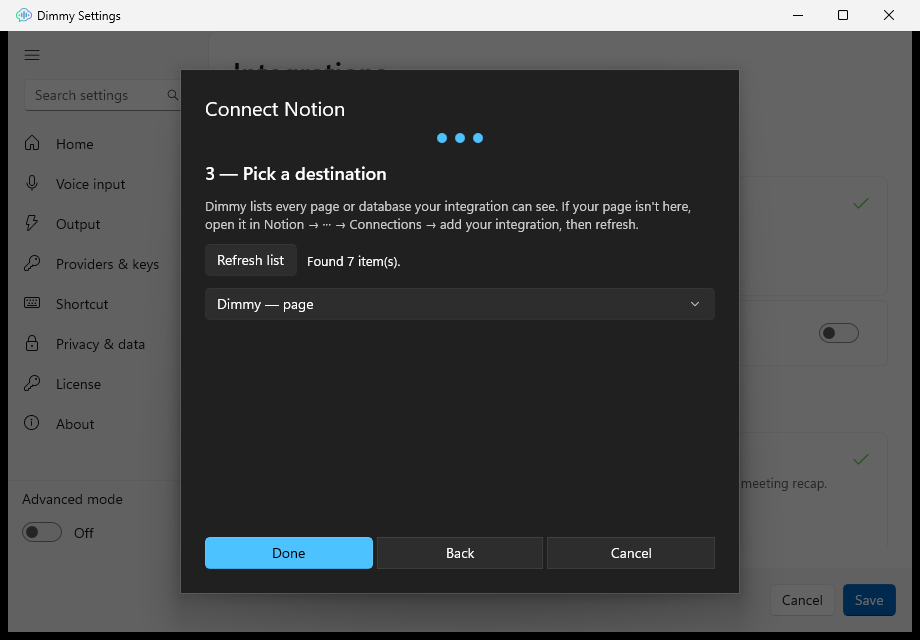
Task: Click the License key icon
Action: [x=32, y=383]
